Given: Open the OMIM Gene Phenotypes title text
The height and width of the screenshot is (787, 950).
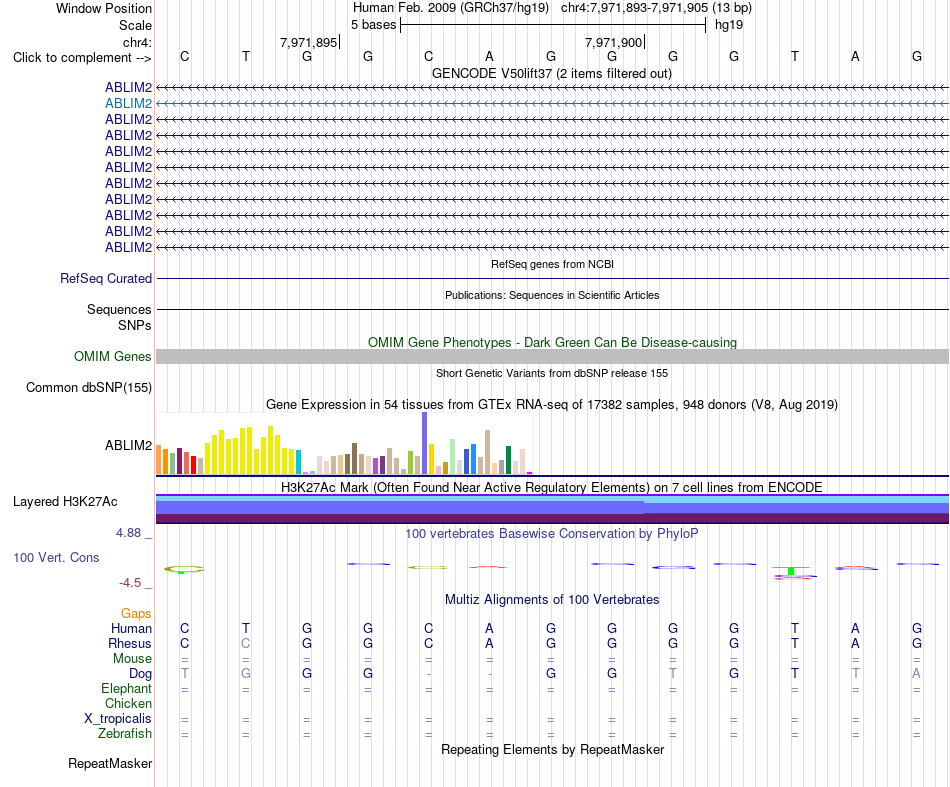Looking at the screenshot, I should click(552, 342).
